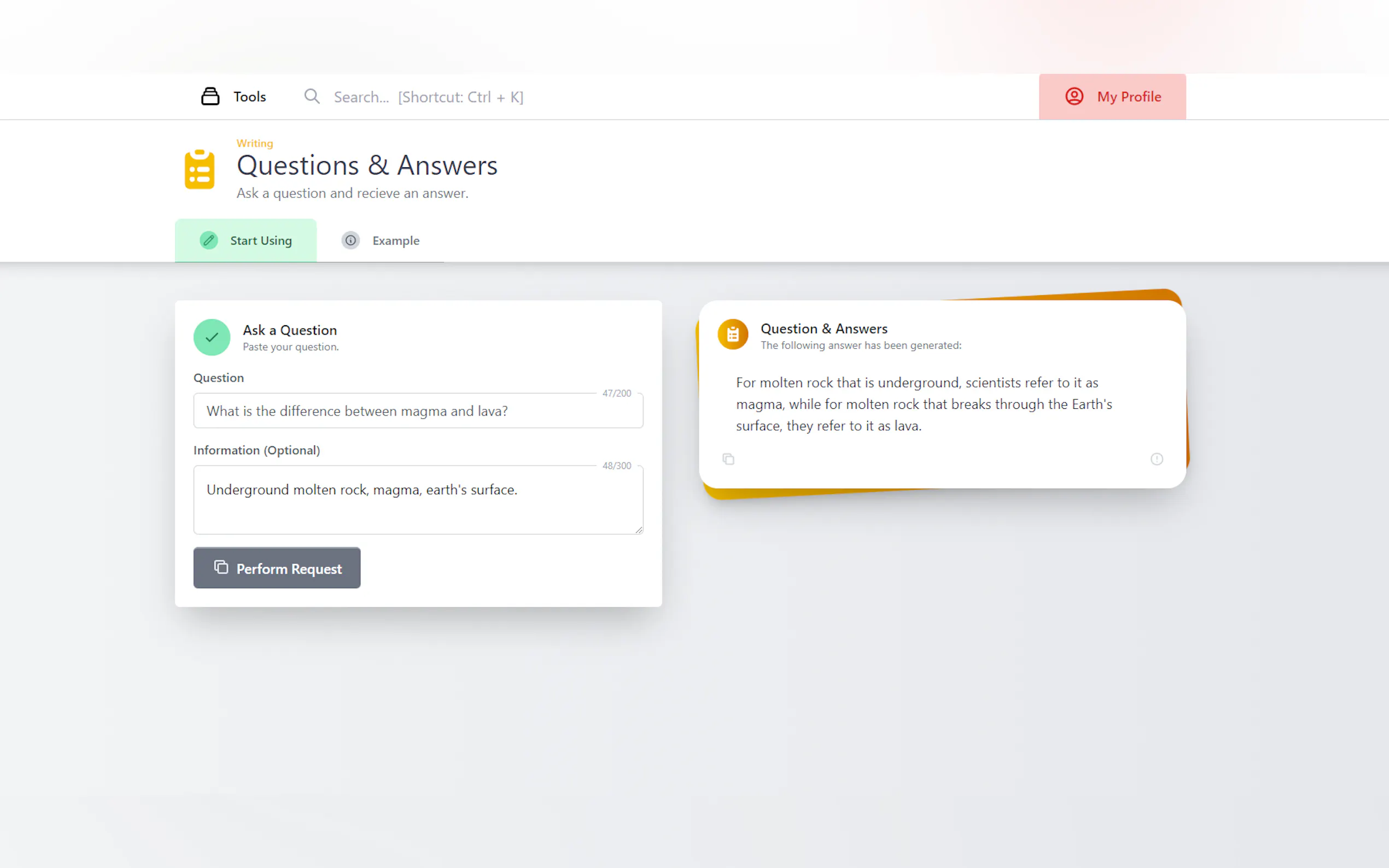Click the Writing category link
The image size is (1389, 868).
pyautogui.click(x=254, y=143)
